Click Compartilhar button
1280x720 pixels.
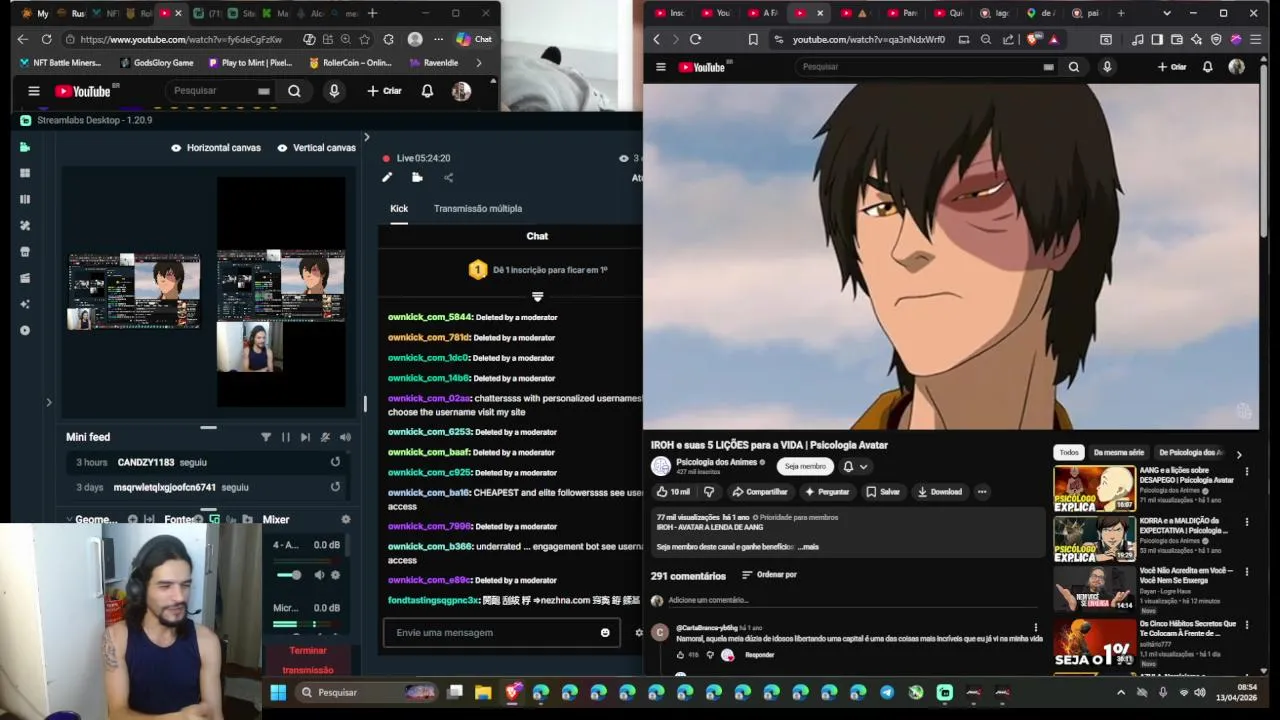pyautogui.click(x=760, y=492)
